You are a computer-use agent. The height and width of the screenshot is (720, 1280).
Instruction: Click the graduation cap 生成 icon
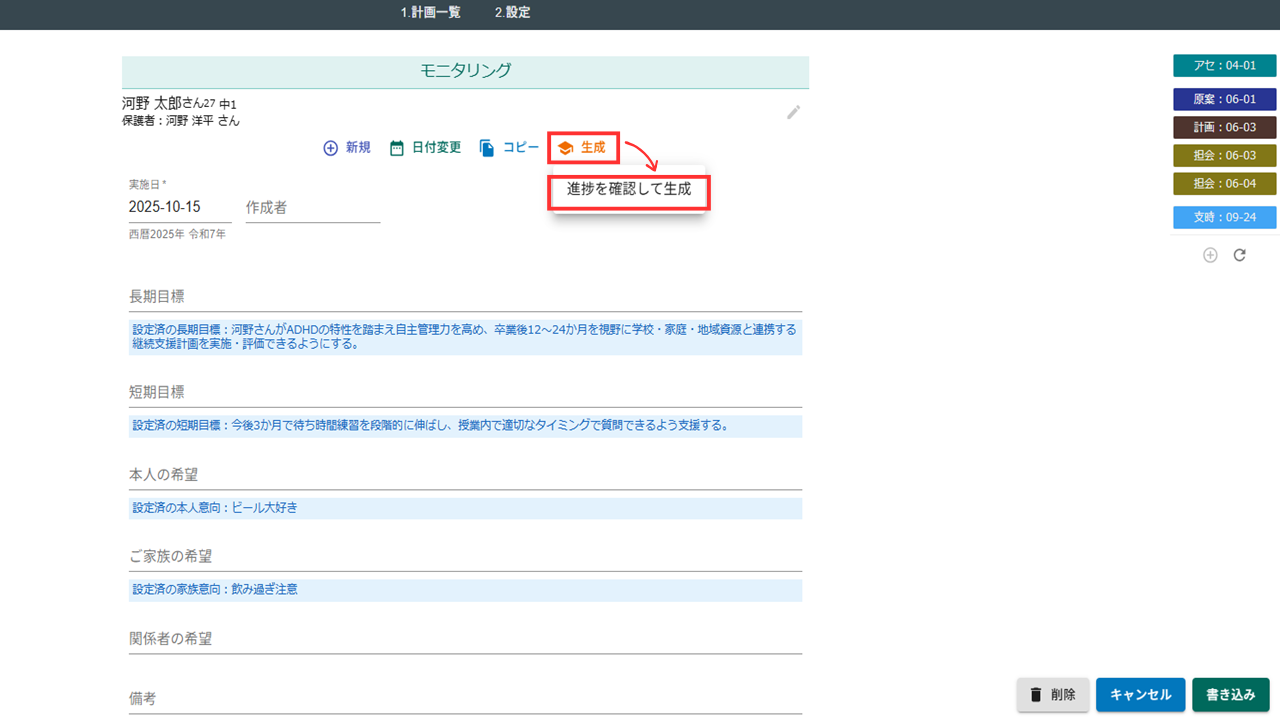tap(565, 148)
